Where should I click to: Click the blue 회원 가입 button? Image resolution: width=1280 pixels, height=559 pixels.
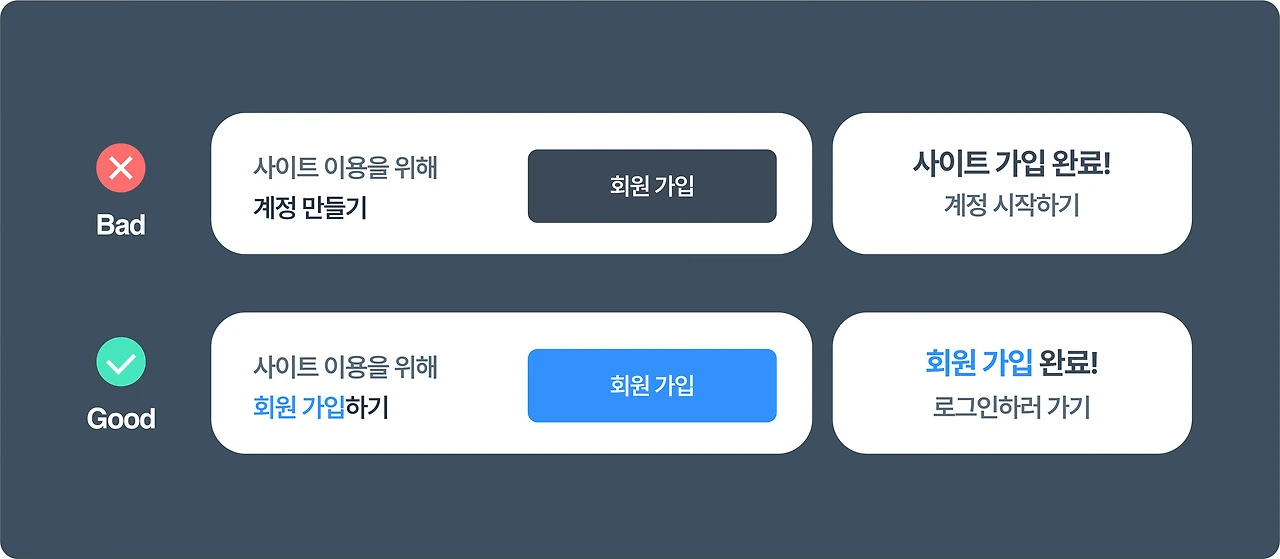point(652,385)
